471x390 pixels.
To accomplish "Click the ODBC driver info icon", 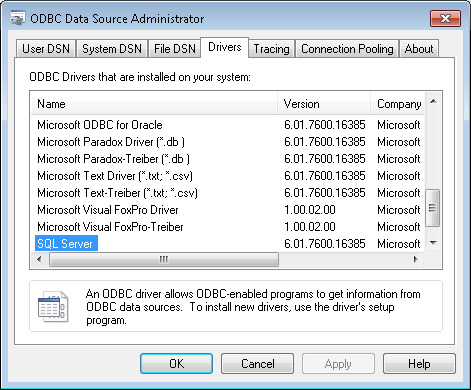I will [x=53, y=306].
